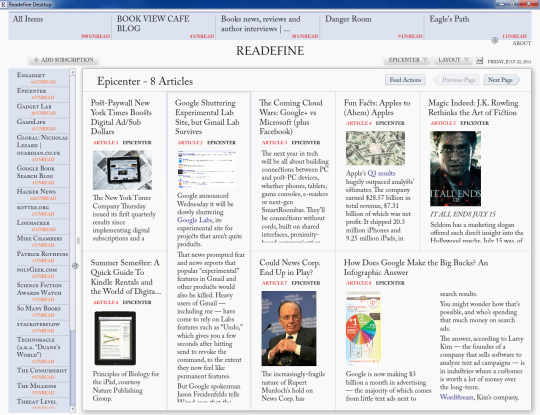
Task: Open Post-Paywall New York Times article title
Action: [x=121, y=117]
